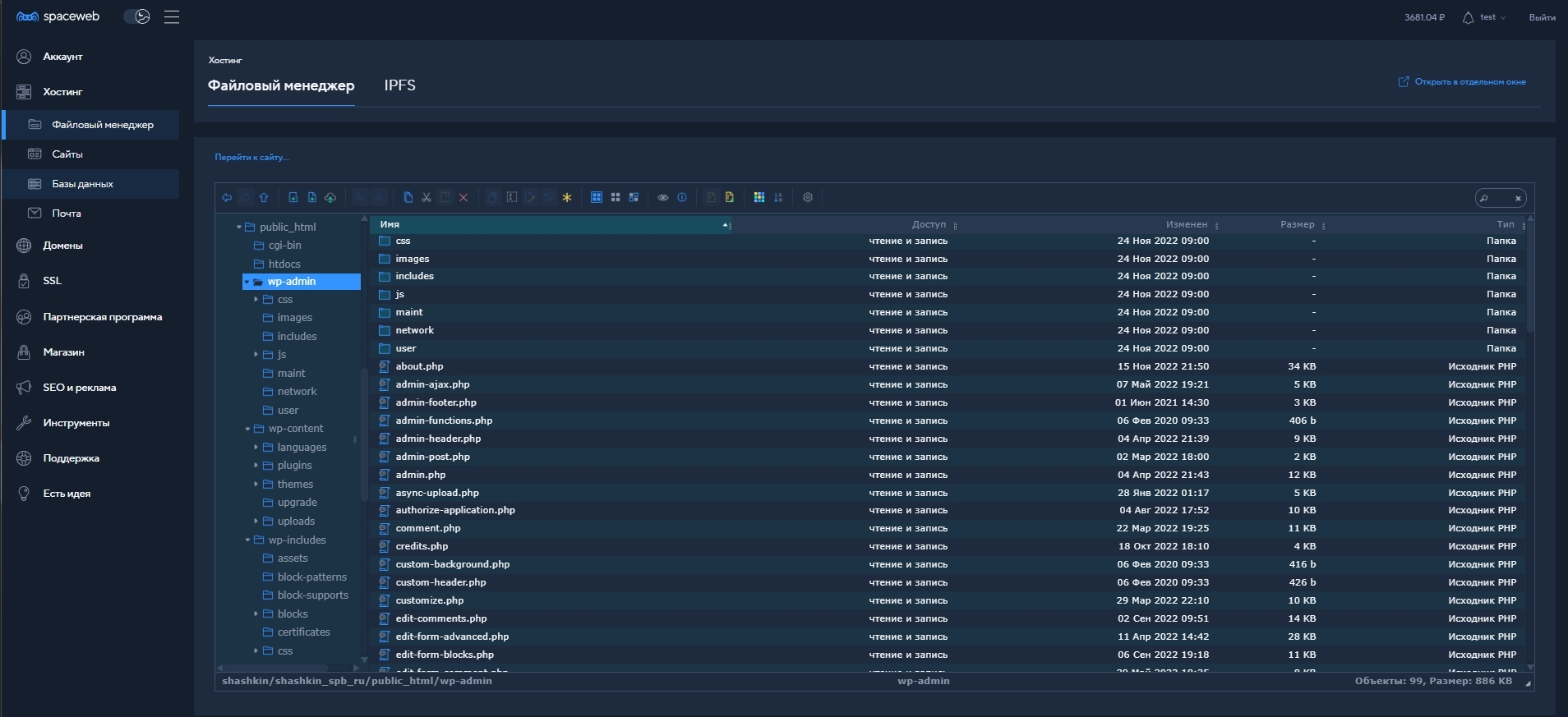
Task: Click the upload files cloud icon
Action: point(330,198)
